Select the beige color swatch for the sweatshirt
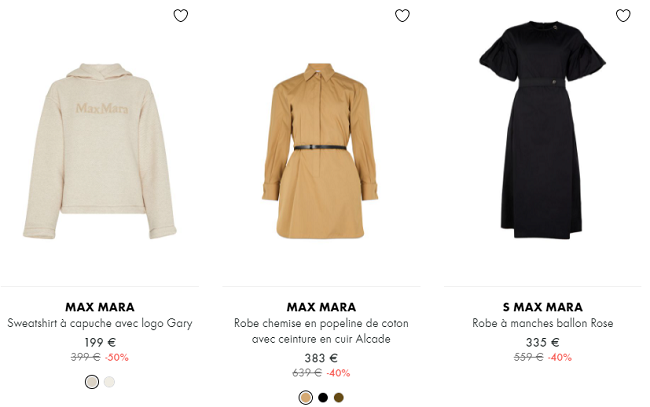650x407 pixels. 92,382
